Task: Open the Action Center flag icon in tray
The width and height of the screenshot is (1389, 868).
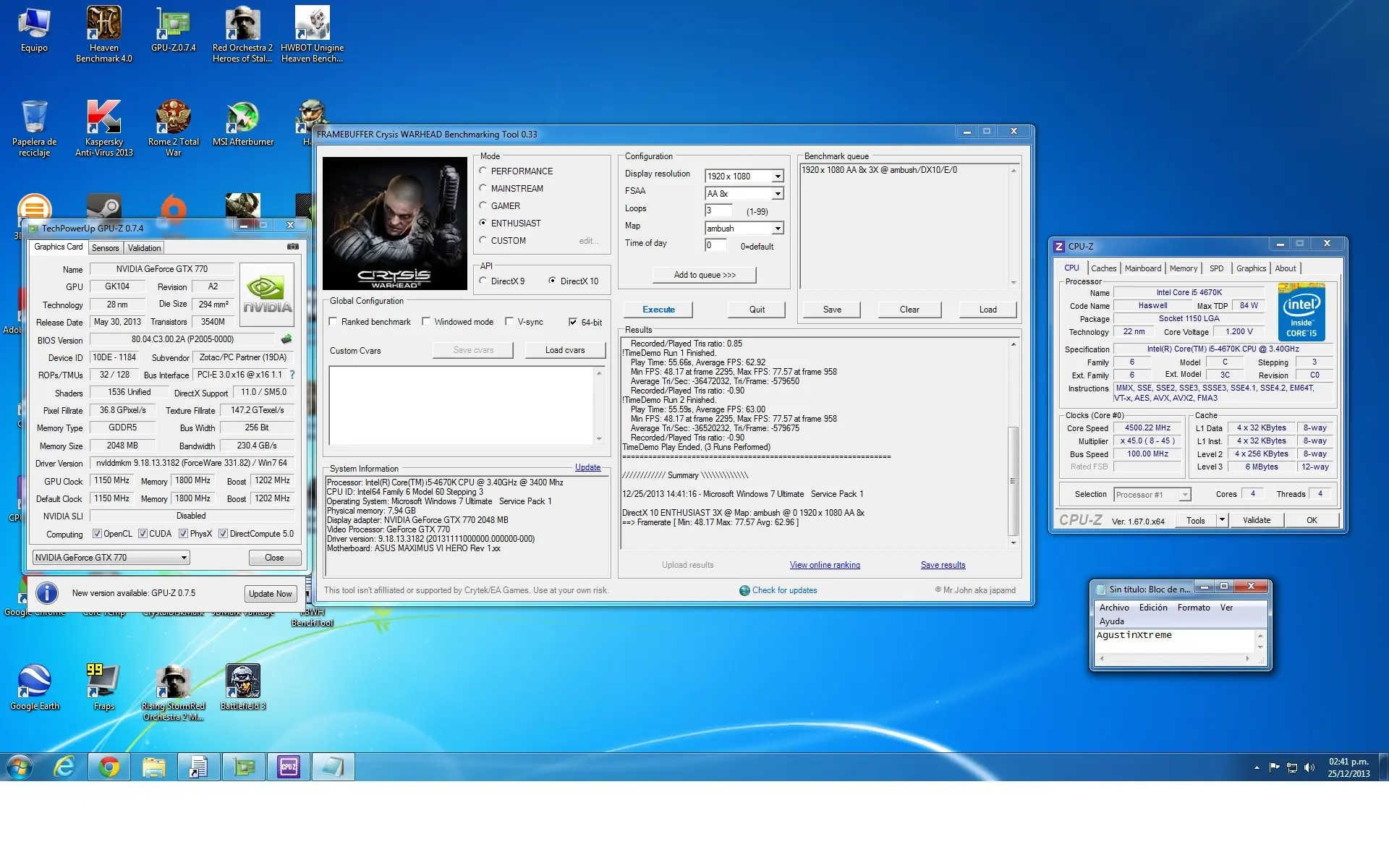Action: (1274, 767)
